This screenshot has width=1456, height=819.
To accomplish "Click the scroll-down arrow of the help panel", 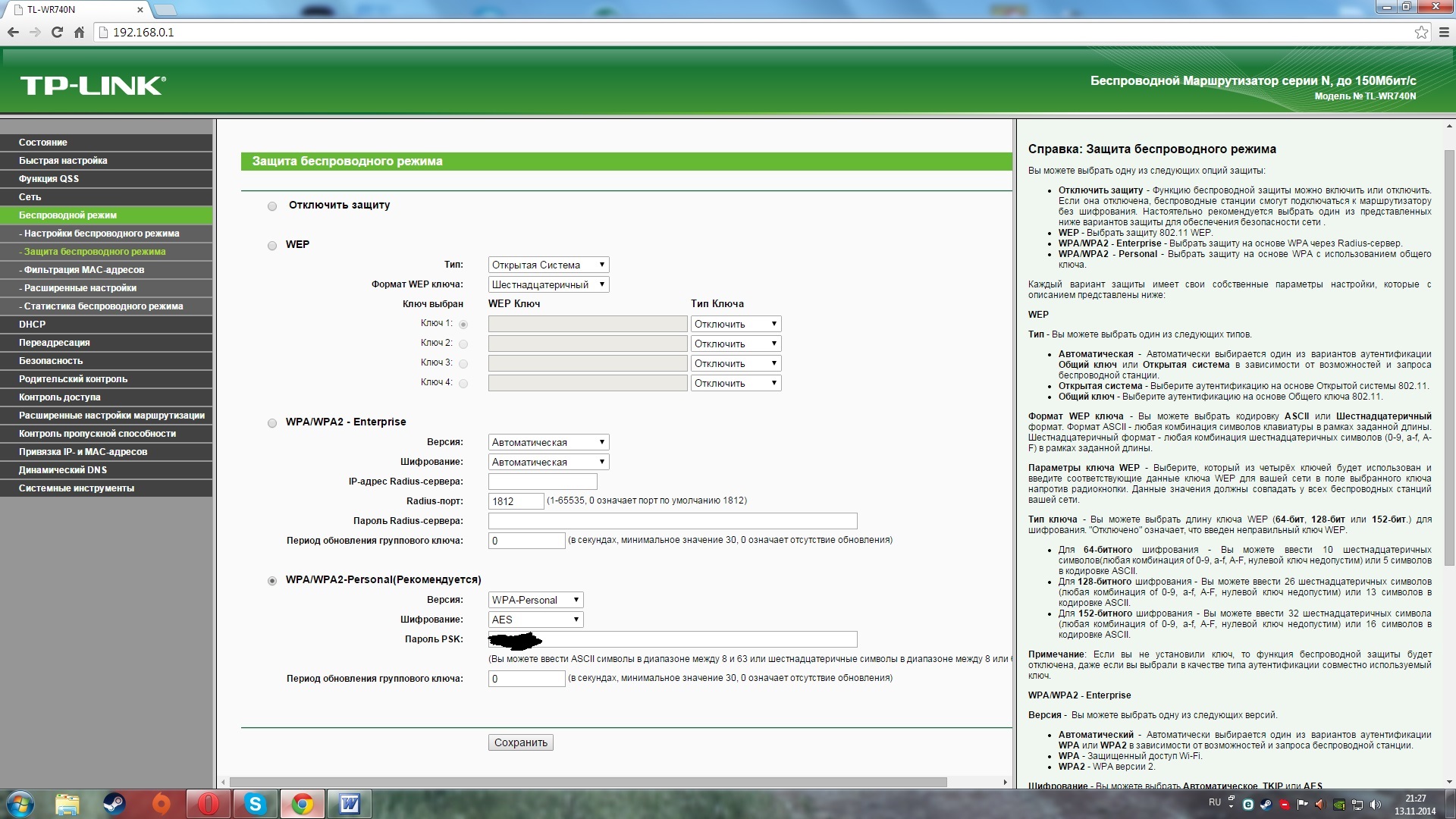I will [x=1449, y=782].
